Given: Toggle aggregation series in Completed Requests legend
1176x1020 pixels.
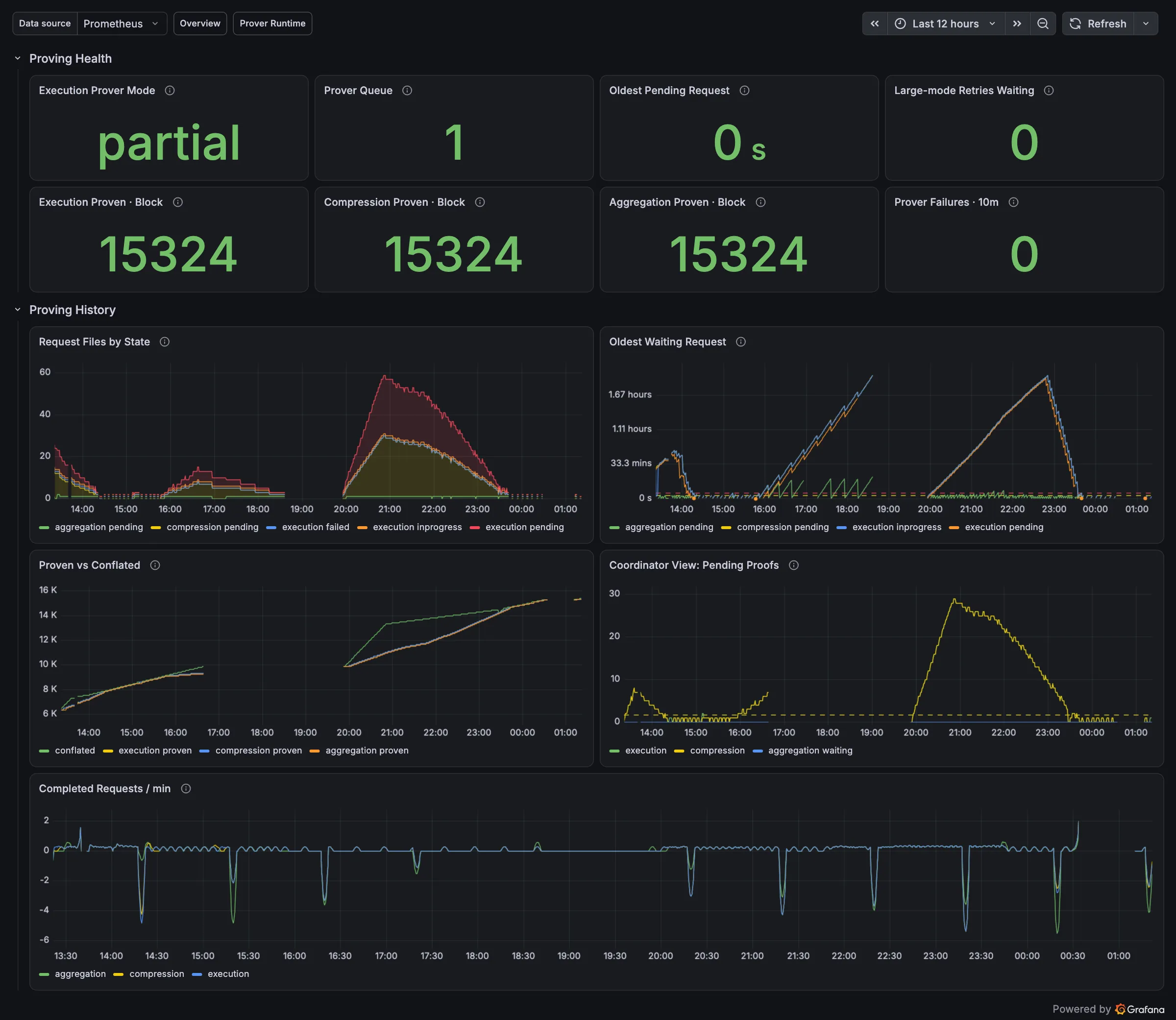Looking at the screenshot, I should click(80, 974).
